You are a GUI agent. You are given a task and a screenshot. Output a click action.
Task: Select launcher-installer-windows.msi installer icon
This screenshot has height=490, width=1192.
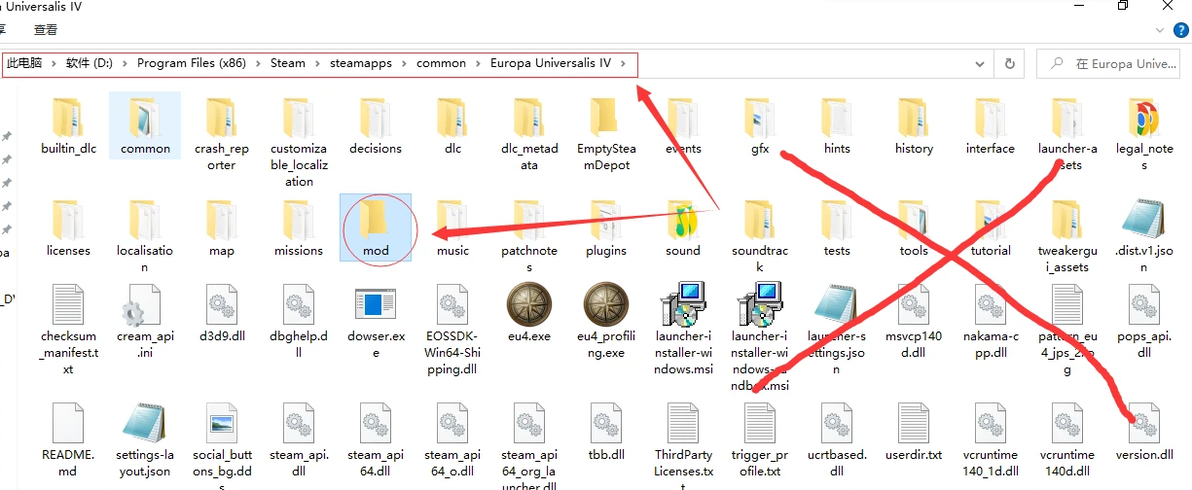(683, 304)
